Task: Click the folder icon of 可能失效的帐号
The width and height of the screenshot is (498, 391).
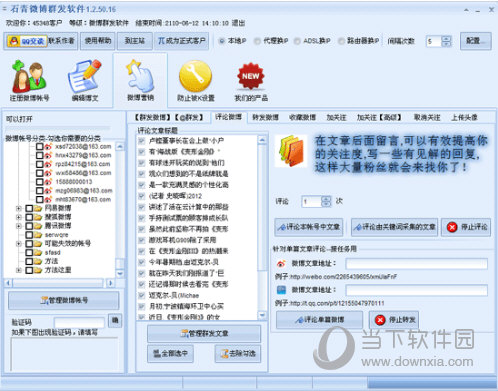Action: click(38, 243)
